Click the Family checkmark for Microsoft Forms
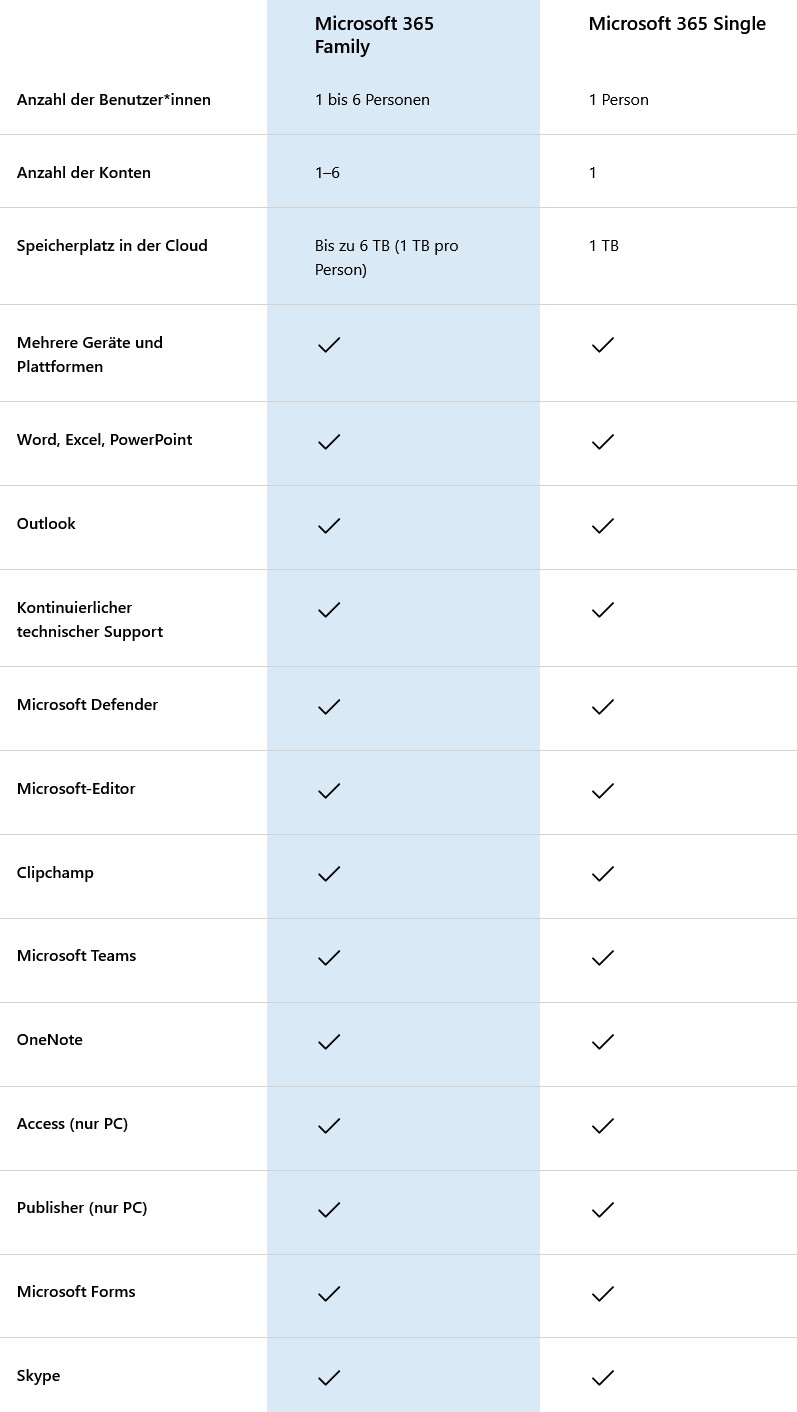Image resolution: width=797 pixels, height=1412 pixels. coord(329,1293)
